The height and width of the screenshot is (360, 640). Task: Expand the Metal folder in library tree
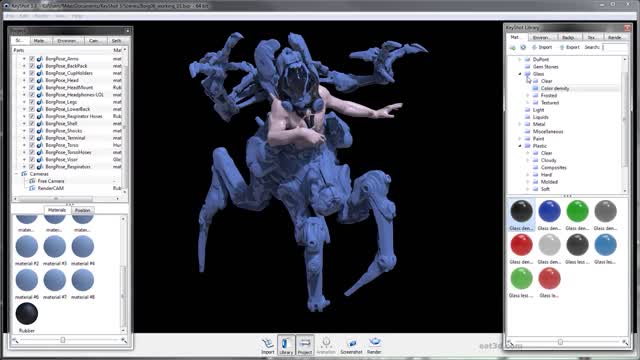tap(520, 124)
